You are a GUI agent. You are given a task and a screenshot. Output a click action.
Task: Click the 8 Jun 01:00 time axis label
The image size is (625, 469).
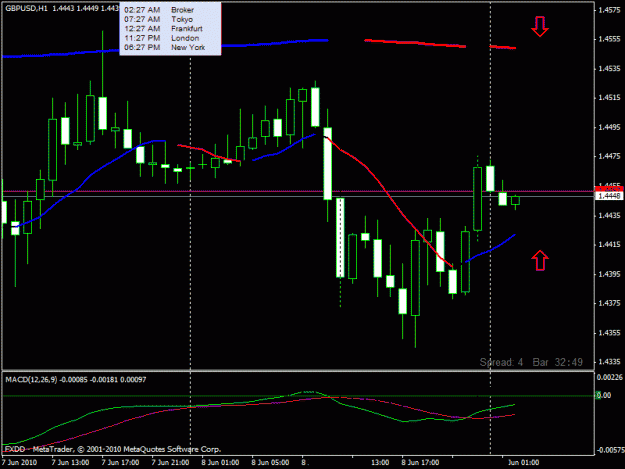220,463
